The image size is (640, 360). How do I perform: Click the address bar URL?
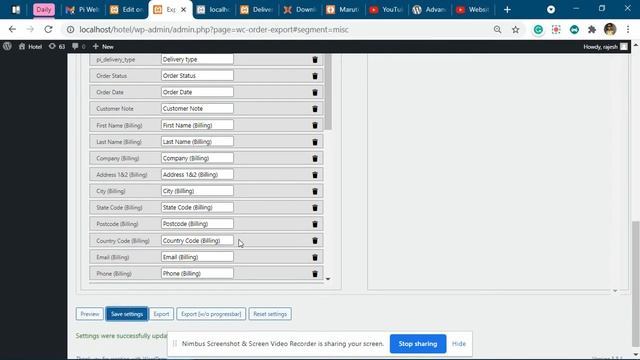[x=214, y=29]
